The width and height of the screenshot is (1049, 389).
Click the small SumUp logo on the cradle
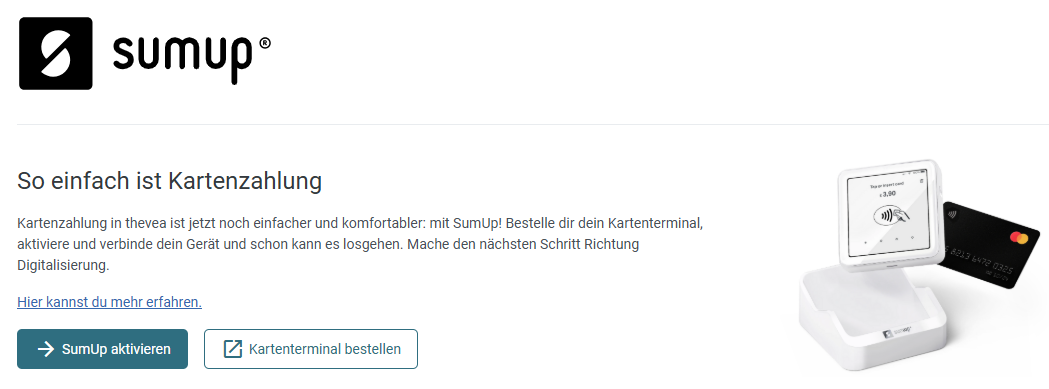pos(896,331)
